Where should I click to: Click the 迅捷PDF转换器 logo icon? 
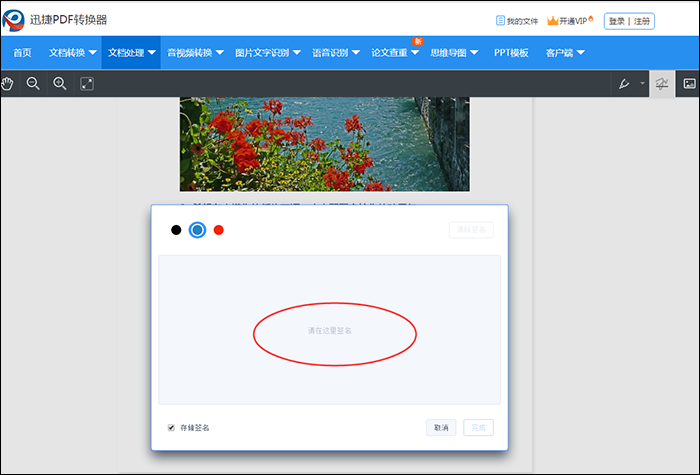pyautogui.click(x=13, y=20)
